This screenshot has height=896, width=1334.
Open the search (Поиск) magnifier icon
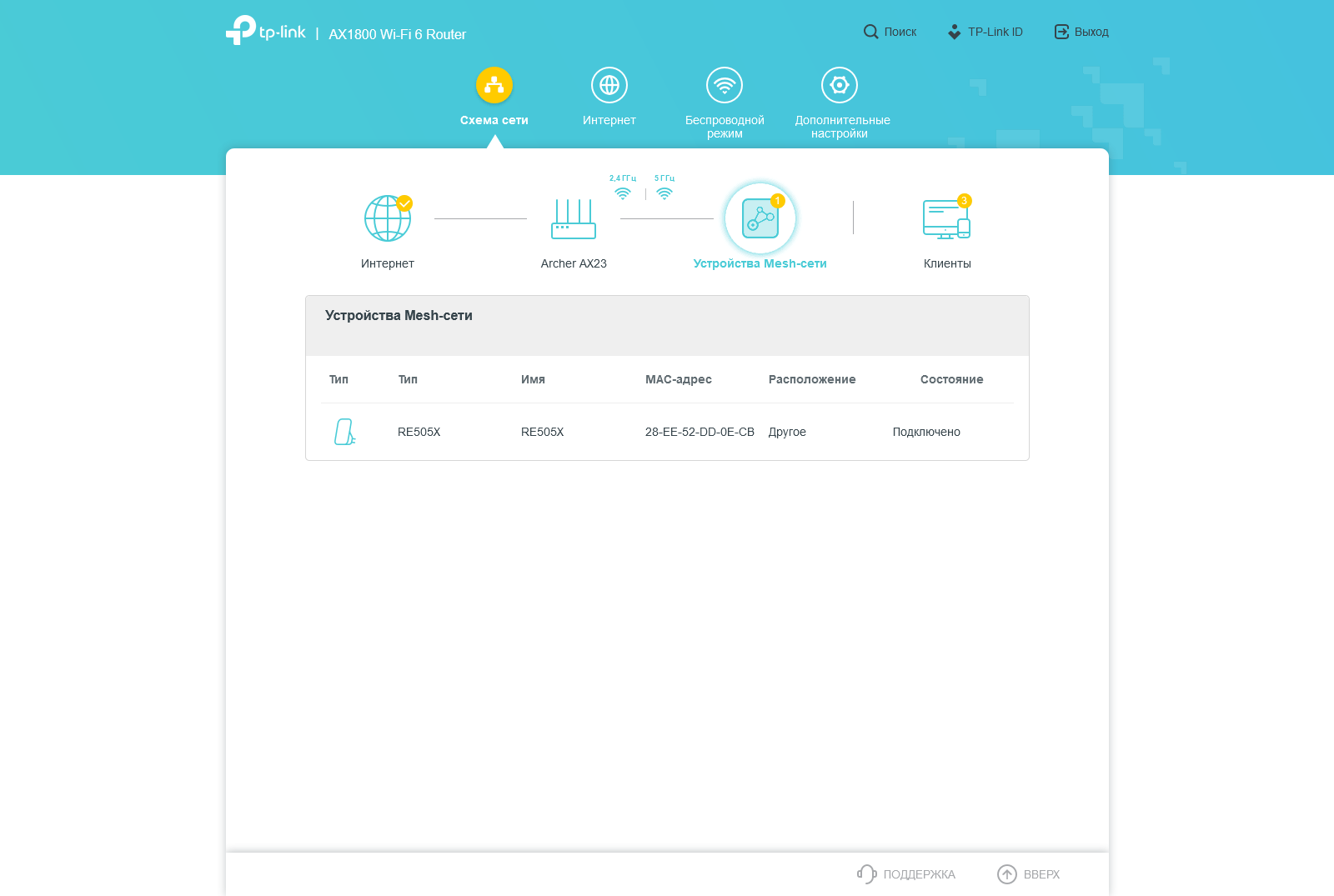[870, 32]
